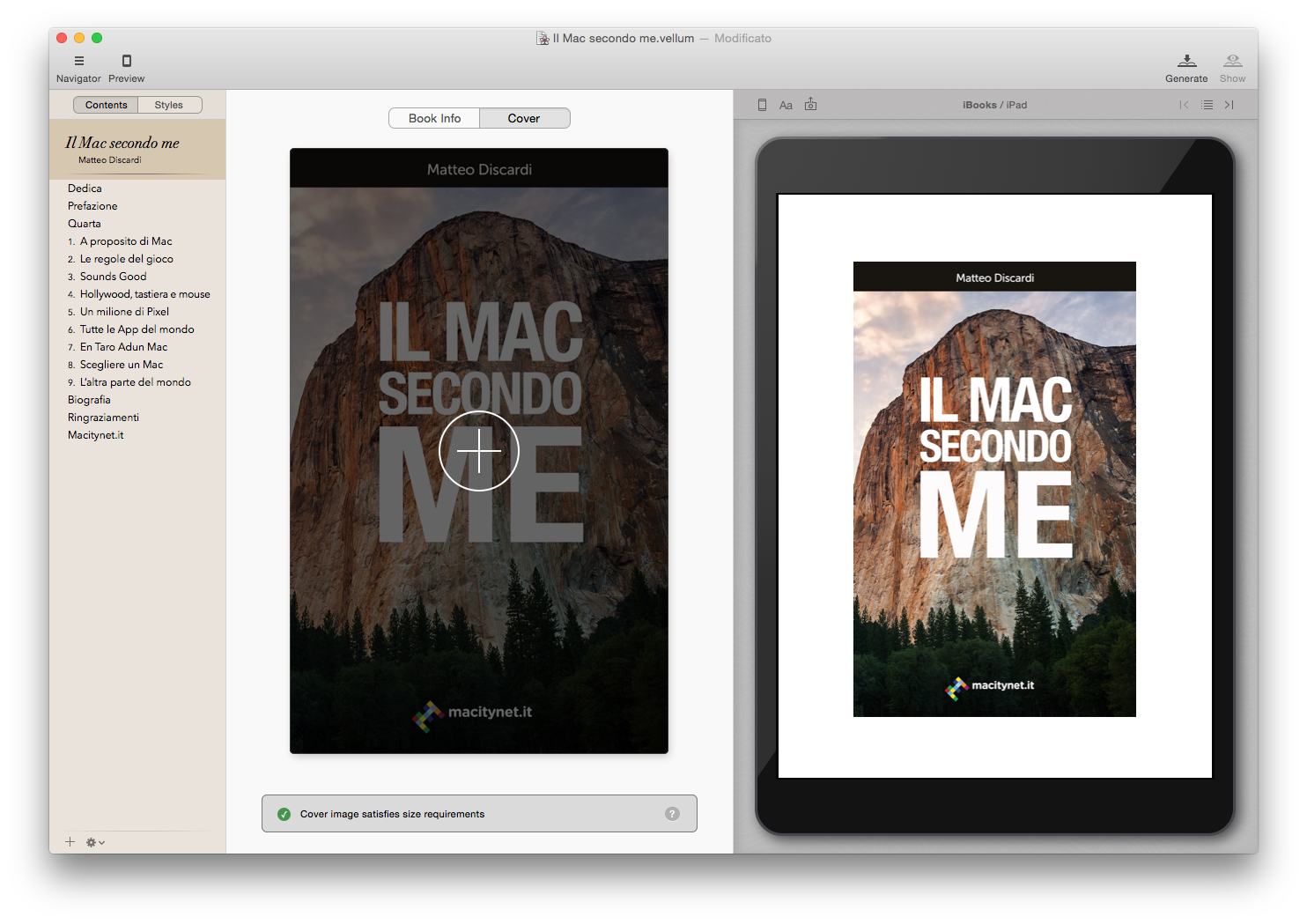Open the gear action menu

tap(91, 842)
